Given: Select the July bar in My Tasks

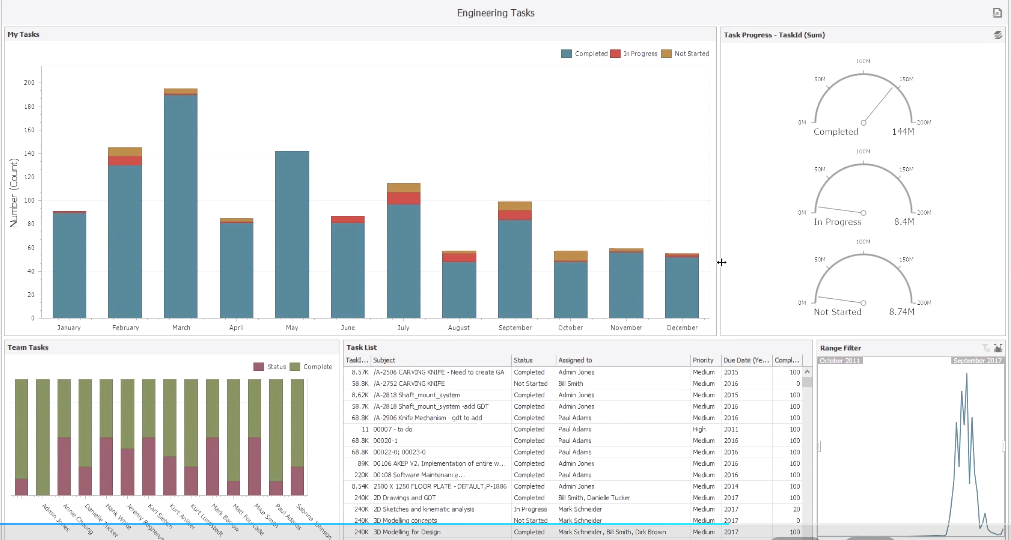Looking at the screenshot, I should pyautogui.click(x=404, y=251).
